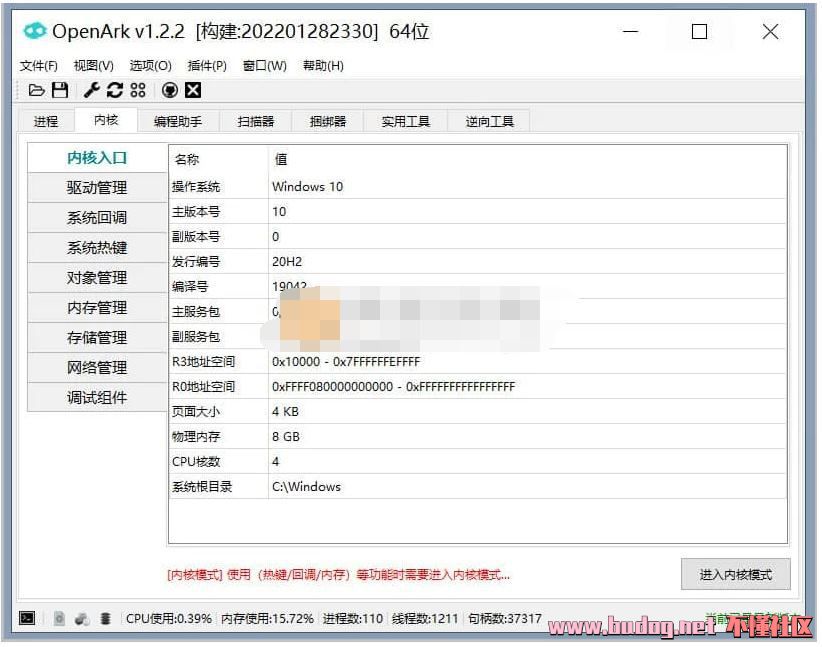Open the 视图(V) menu

(x=94, y=66)
